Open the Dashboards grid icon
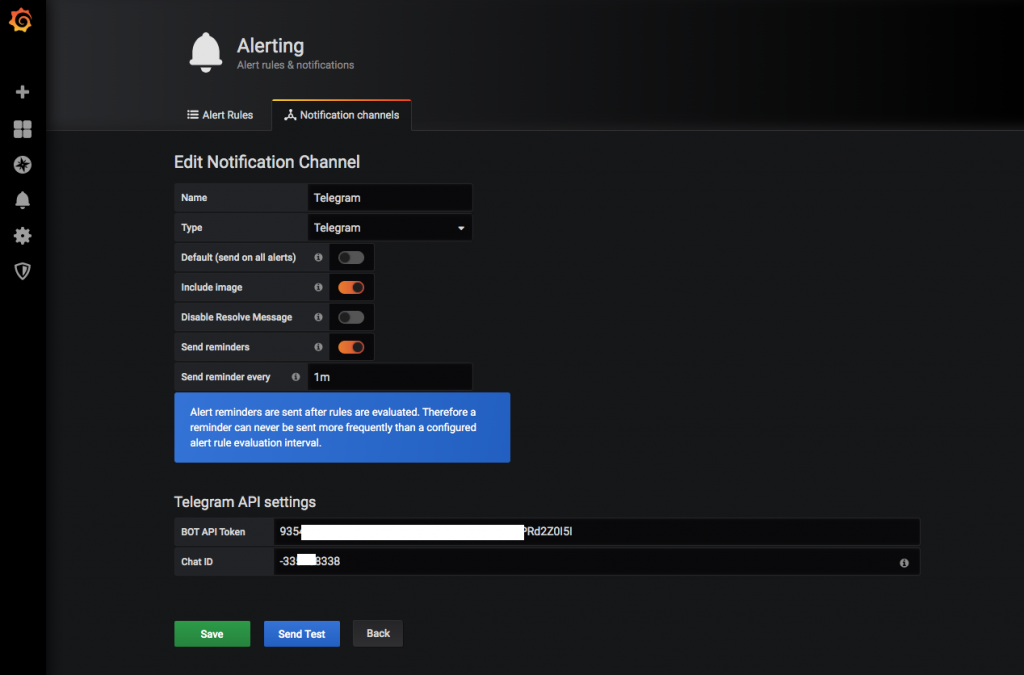 [x=22, y=129]
